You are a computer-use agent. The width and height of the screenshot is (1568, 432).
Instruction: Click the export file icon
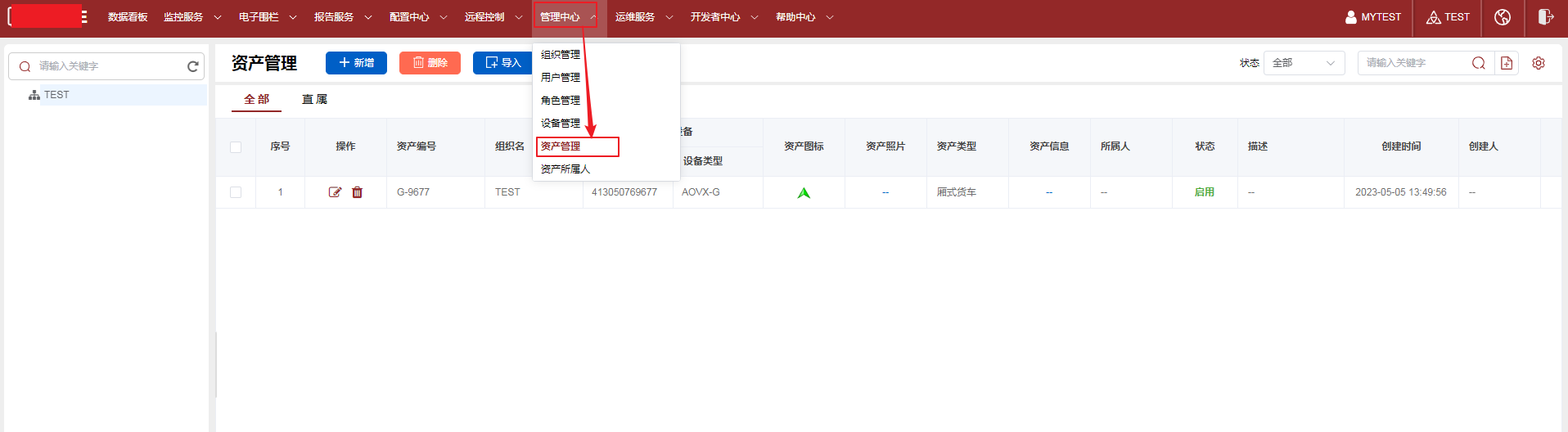point(1507,63)
